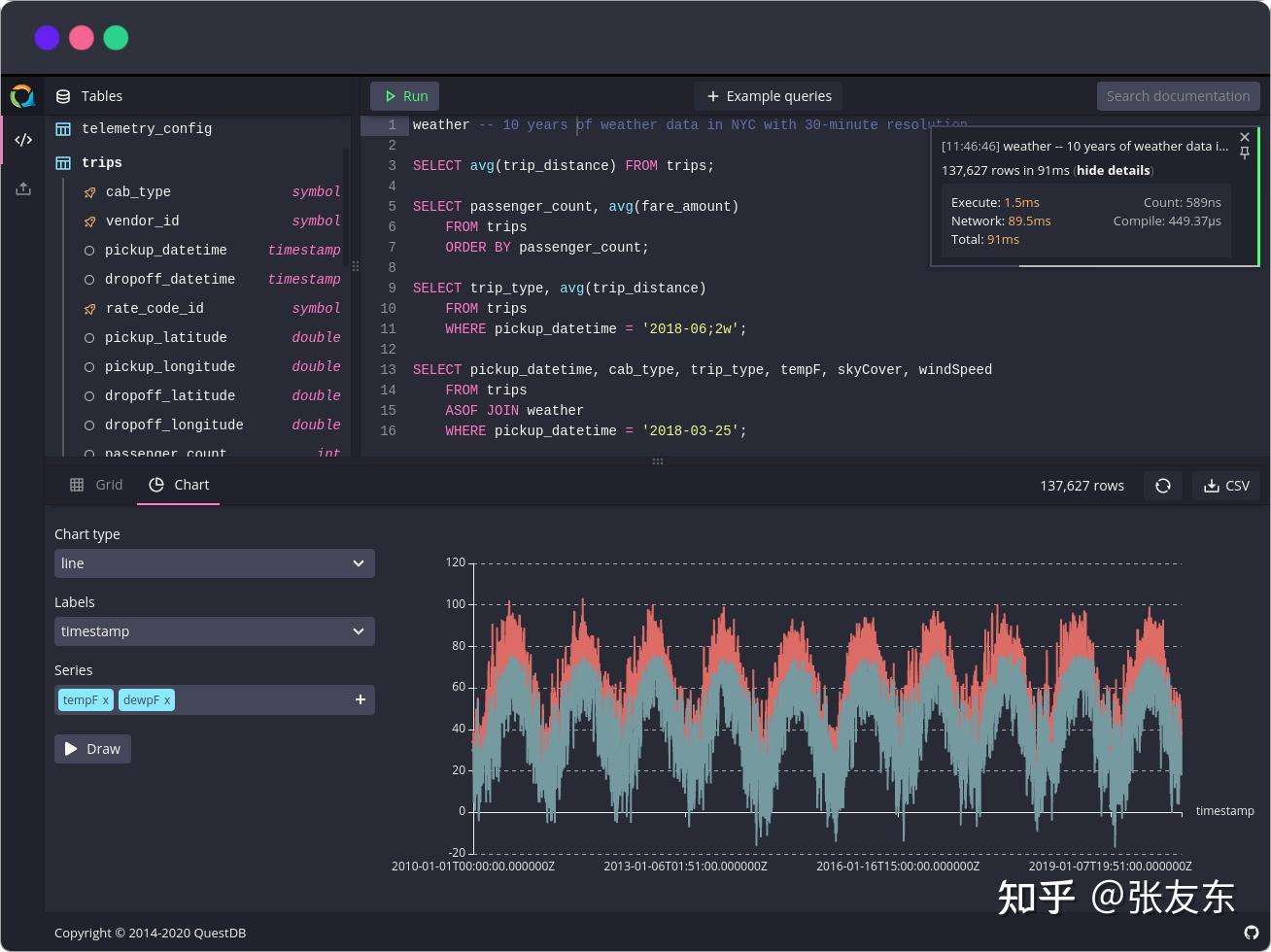
Task: Click the QuestDB logo in the top-left corner
Action: tap(21, 96)
